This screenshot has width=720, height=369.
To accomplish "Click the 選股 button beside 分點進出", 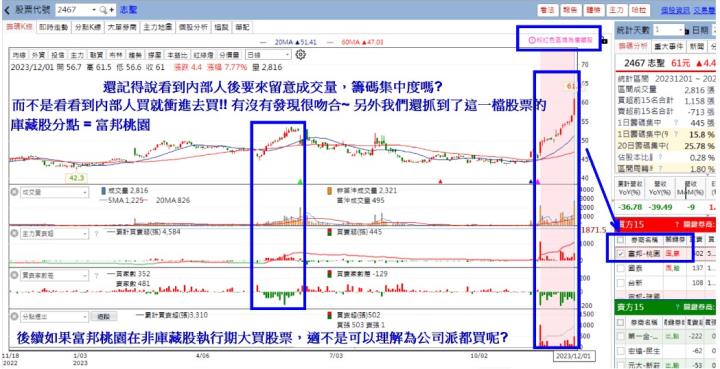I will (104, 317).
